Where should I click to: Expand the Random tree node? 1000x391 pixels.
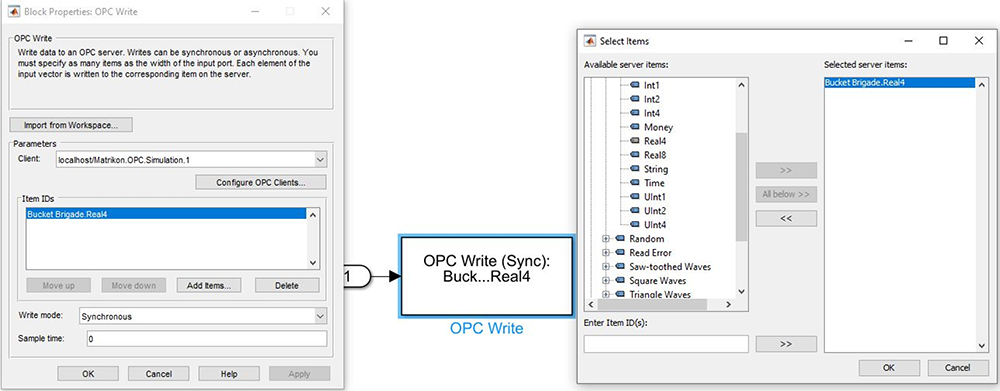(x=606, y=239)
